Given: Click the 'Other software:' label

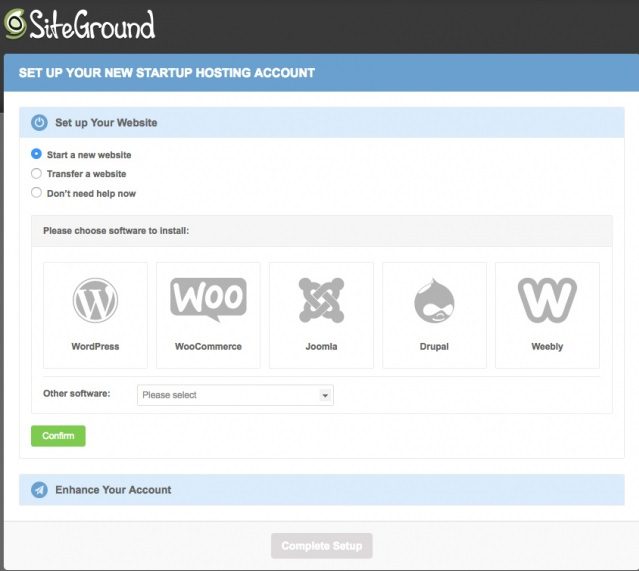Looking at the screenshot, I should [x=77, y=394].
